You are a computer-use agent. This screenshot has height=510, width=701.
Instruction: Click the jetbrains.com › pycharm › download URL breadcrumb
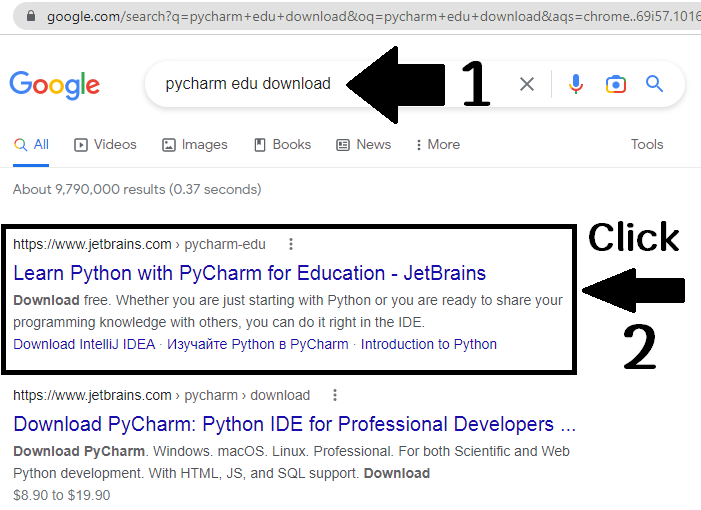pos(161,396)
